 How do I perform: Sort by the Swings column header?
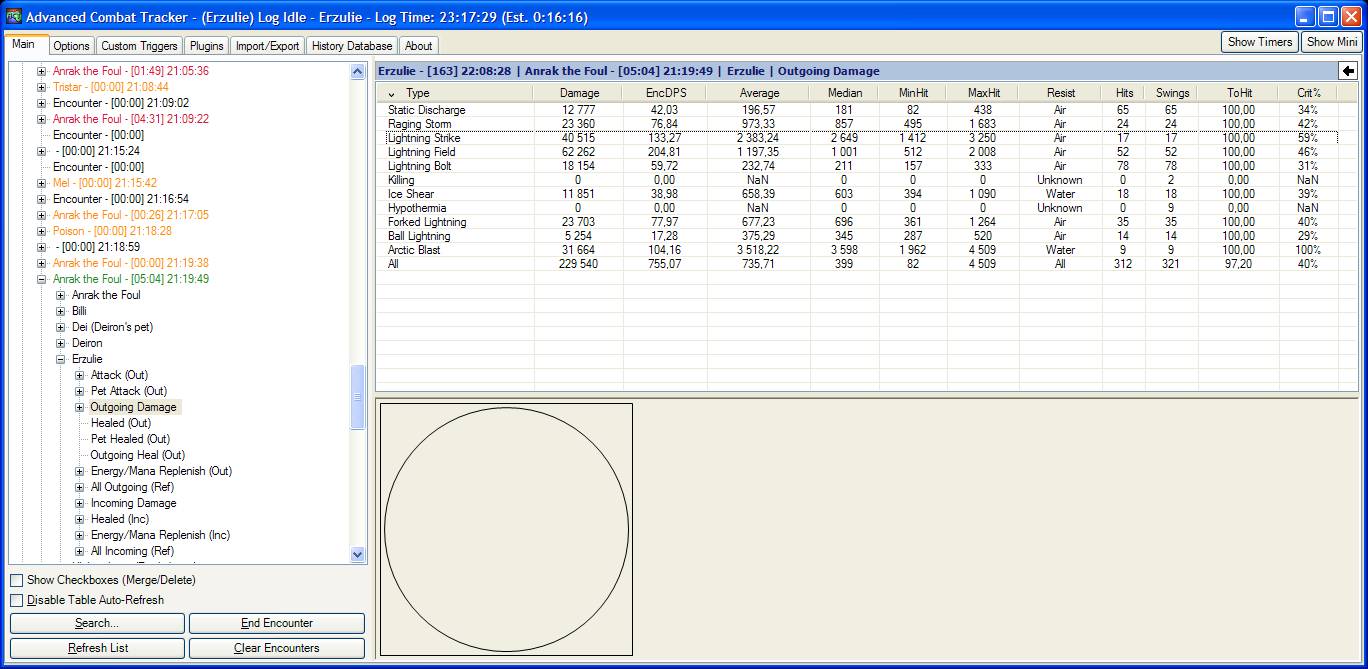1172,93
